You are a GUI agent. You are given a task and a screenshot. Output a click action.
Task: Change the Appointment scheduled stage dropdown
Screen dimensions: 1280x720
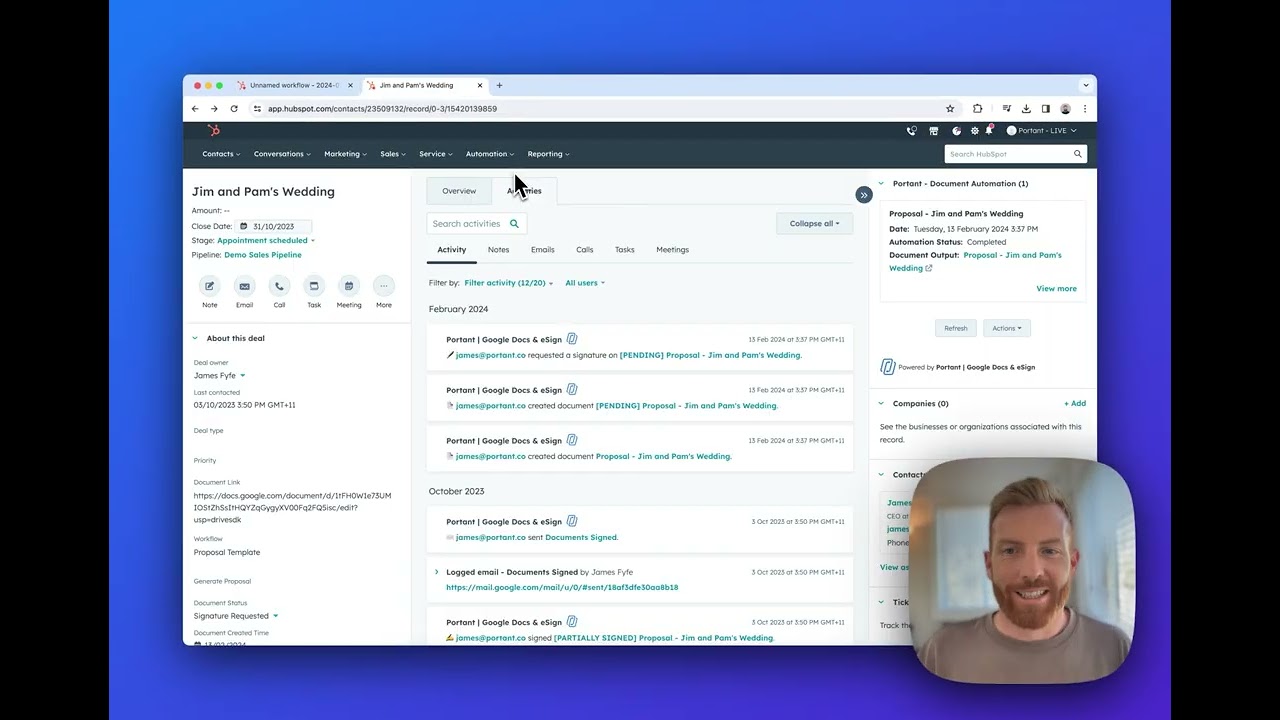click(x=266, y=241)
